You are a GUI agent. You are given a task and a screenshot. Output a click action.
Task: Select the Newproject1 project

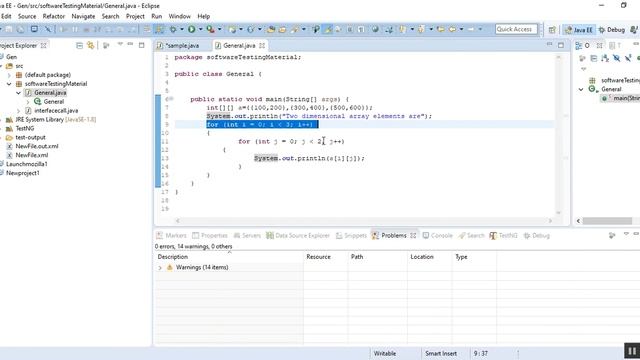22,173
